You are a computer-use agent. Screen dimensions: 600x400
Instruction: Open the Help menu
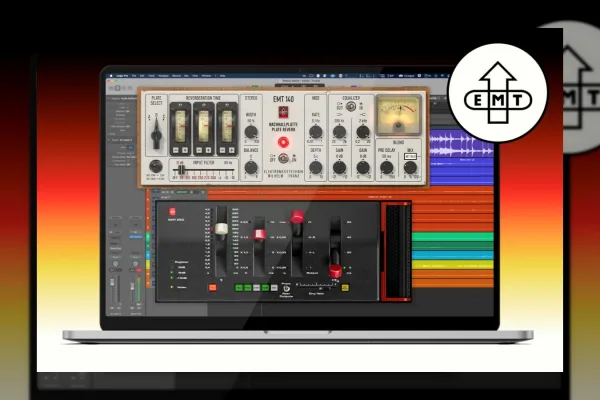point(222,76)
